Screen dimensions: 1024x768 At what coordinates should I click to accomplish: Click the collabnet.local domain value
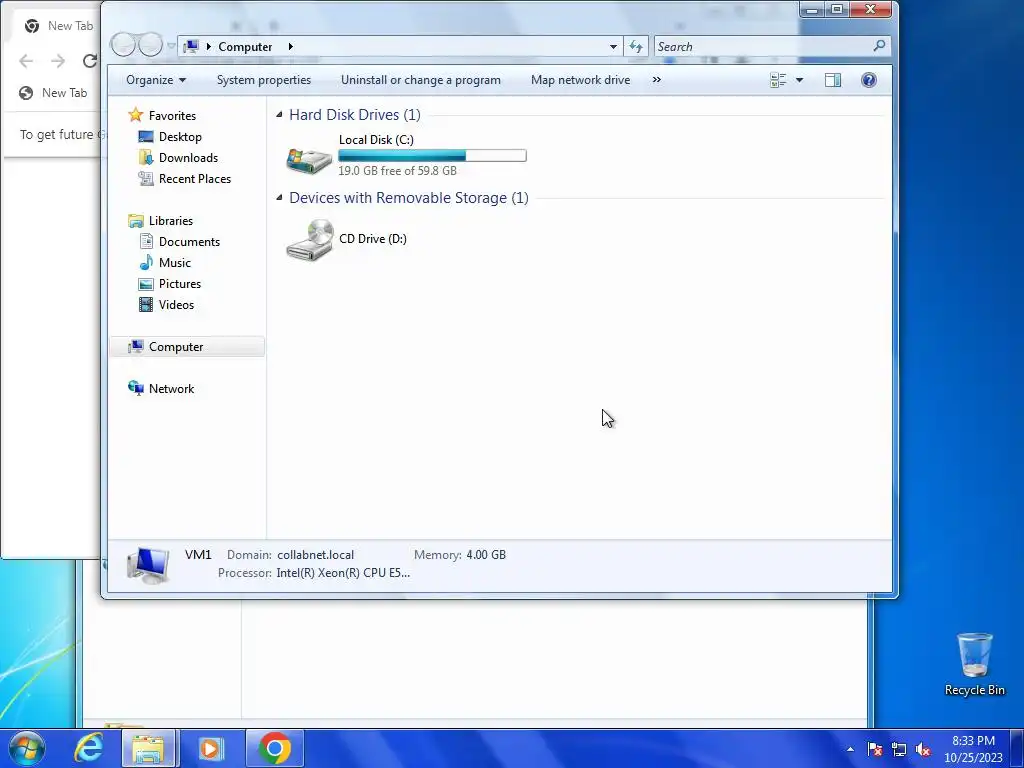(x=315, y=554)
